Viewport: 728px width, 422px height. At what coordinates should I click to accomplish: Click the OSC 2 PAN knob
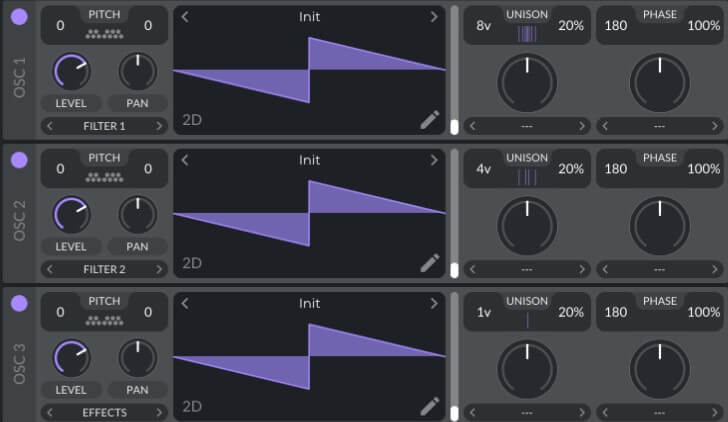coord(137,215)
